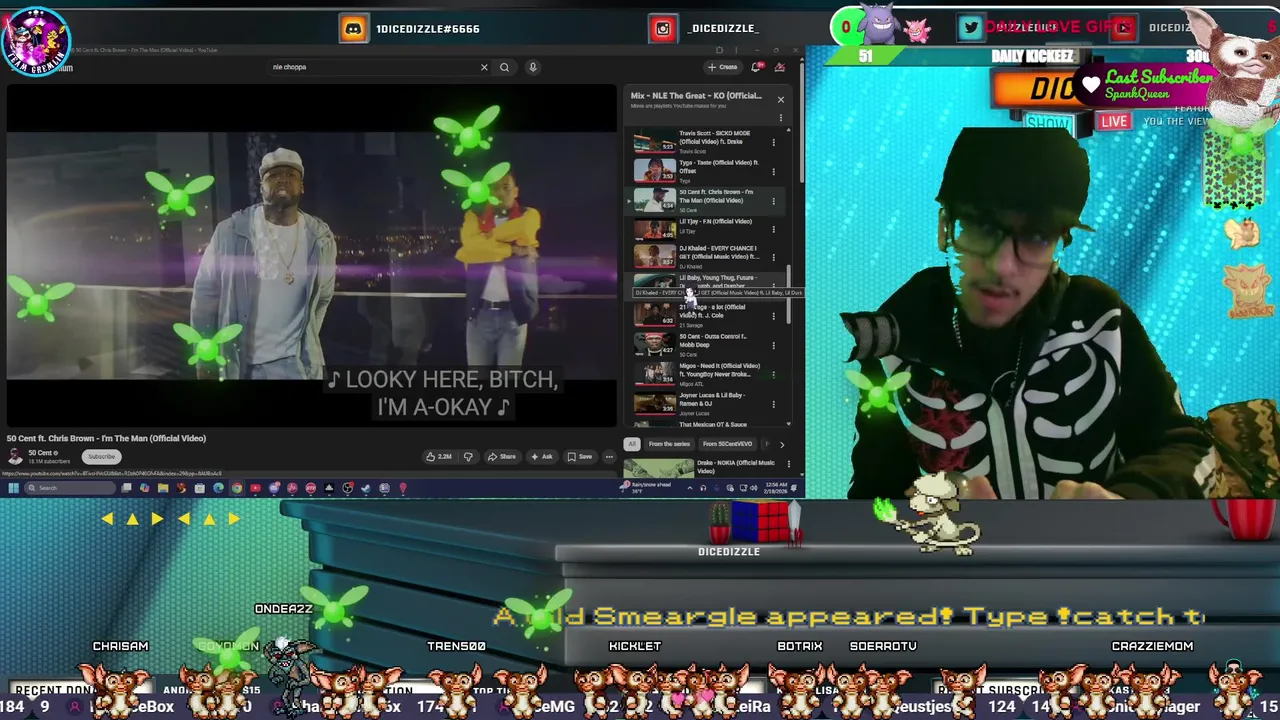The image size is (1280, 720).
Task: Open the Discord icon in stream overlay
Action: pyautogui.click(x=353, y=29)
